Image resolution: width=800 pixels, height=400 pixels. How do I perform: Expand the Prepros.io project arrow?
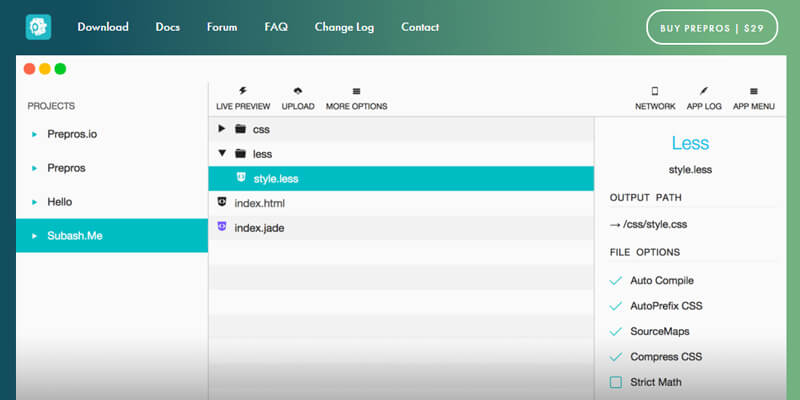(x=34, y=134)
